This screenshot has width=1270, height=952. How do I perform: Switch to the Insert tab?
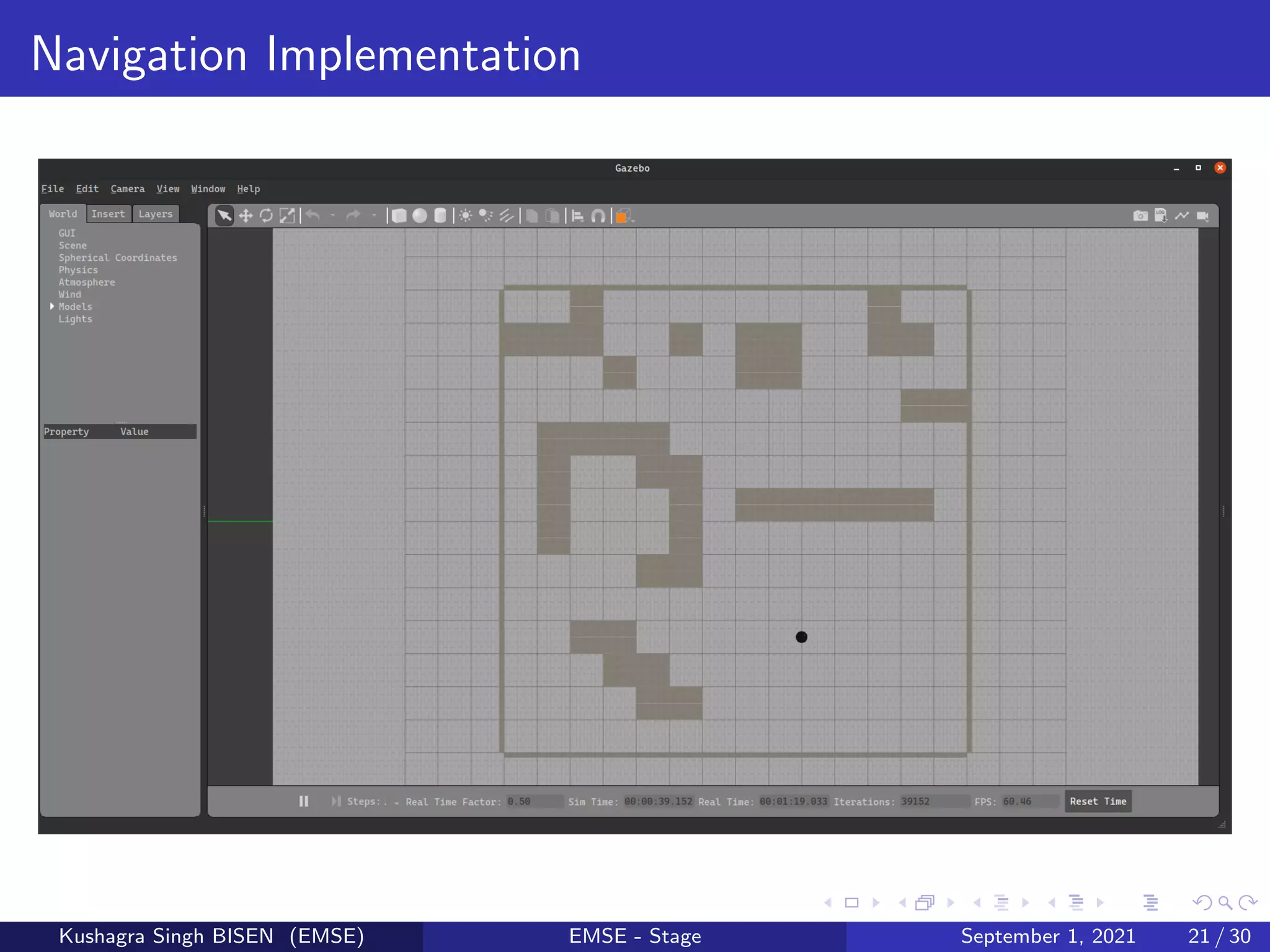pos(109,214)
